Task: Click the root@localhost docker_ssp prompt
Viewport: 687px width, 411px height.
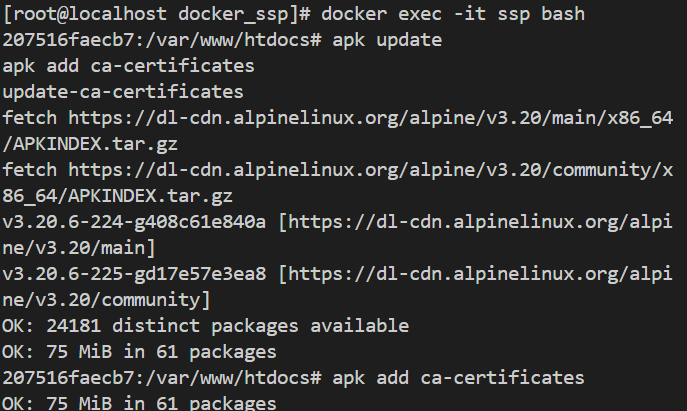Action: coord(156,14)
